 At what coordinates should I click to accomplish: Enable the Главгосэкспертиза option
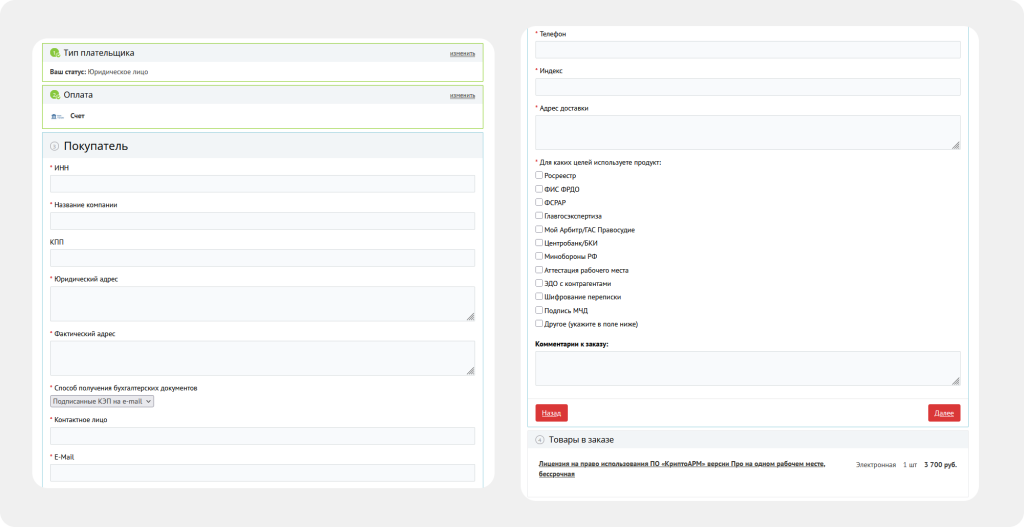pyautogui.click(x=539, y=215)
